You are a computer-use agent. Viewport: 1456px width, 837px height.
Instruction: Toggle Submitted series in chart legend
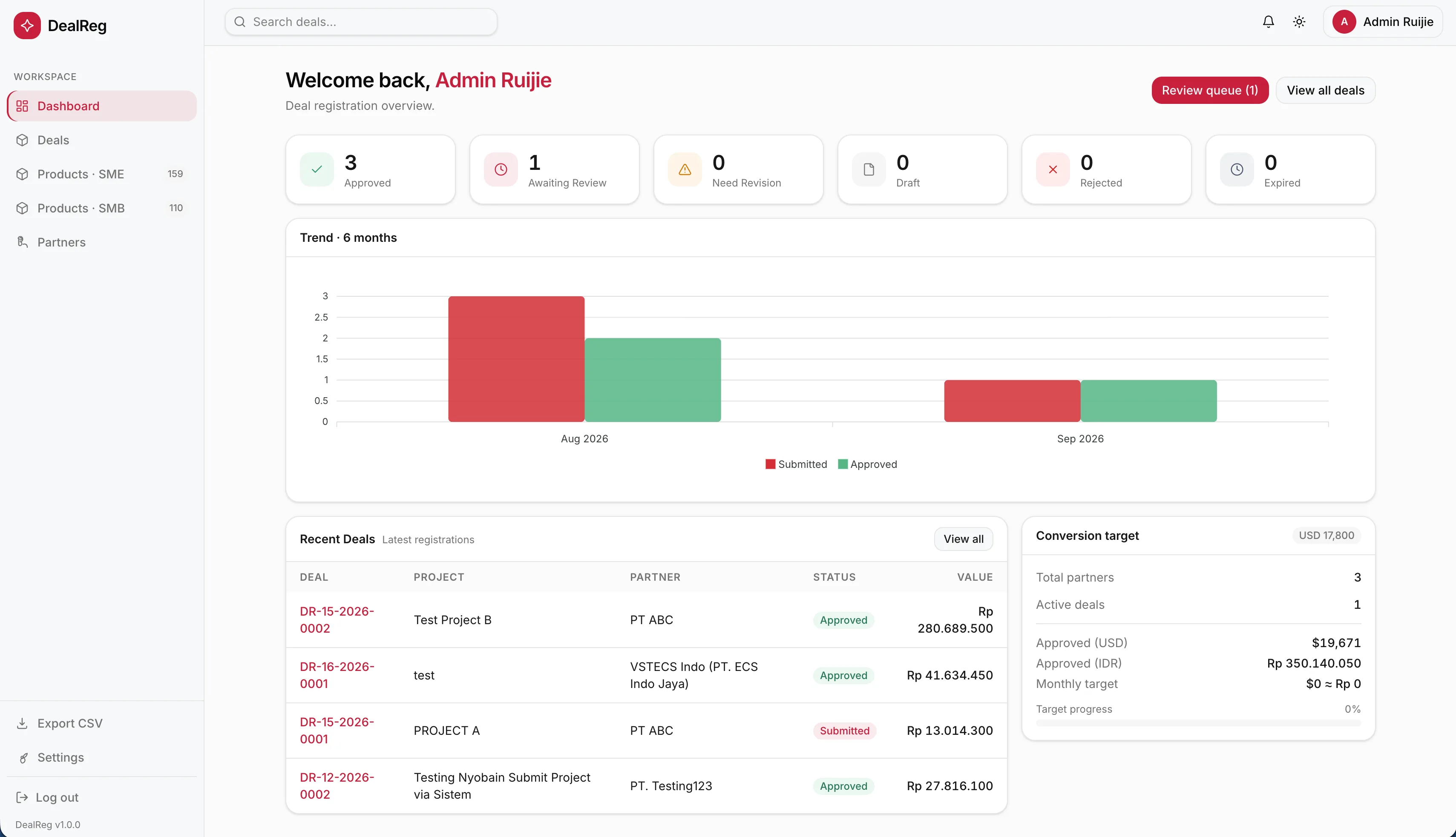[x=796, y=464]
